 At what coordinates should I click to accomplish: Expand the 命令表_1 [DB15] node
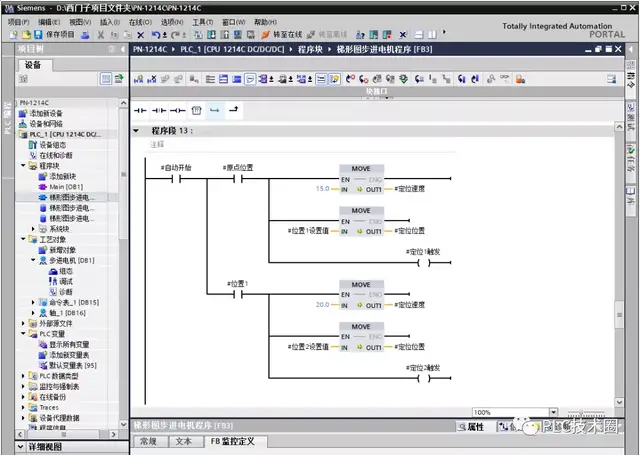coord(33,302)
